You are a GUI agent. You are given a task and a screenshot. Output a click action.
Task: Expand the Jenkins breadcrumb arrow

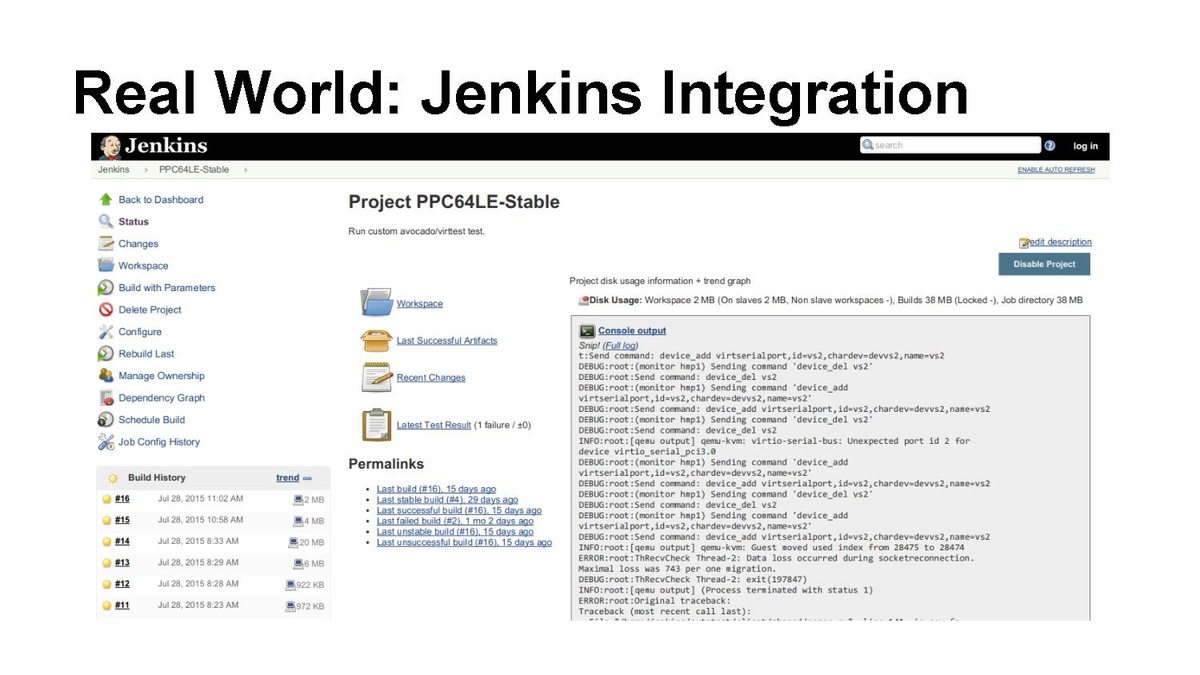(145, 170)
